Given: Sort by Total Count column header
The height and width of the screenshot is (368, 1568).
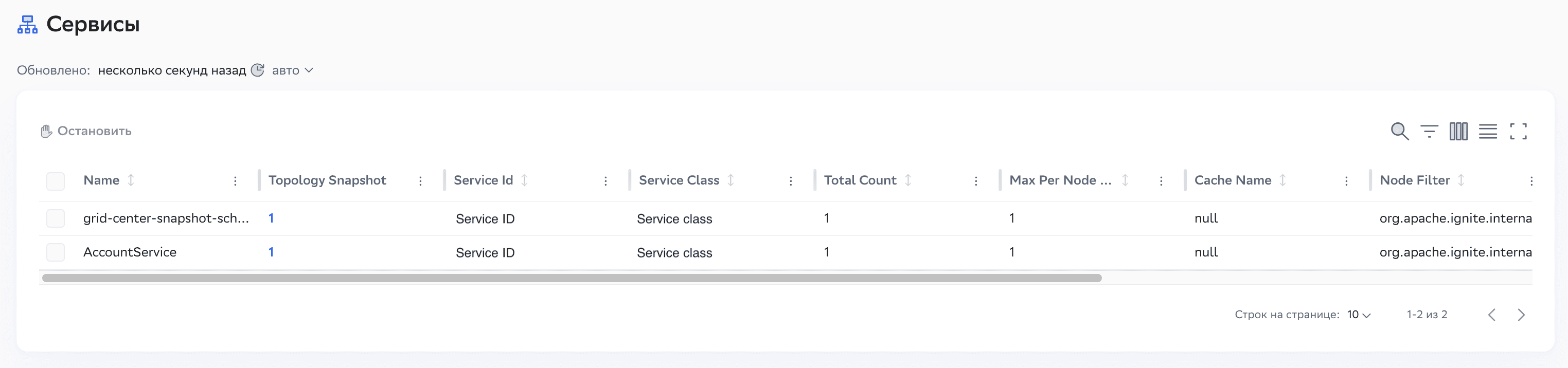Looking at the screenshot, I should point(860,180).
